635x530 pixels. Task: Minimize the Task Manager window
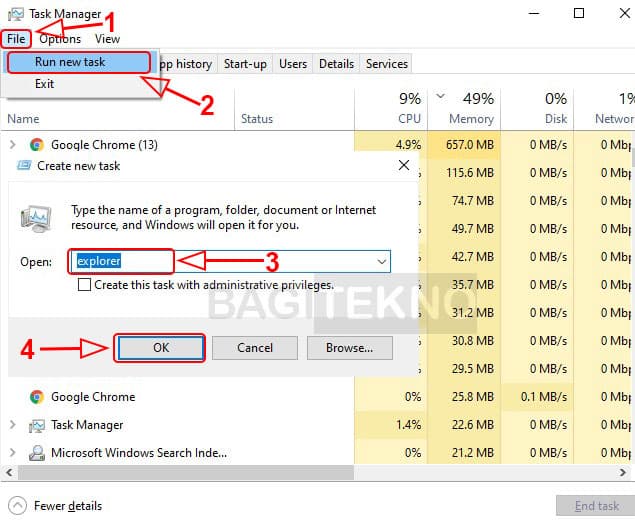pos(534,14)
